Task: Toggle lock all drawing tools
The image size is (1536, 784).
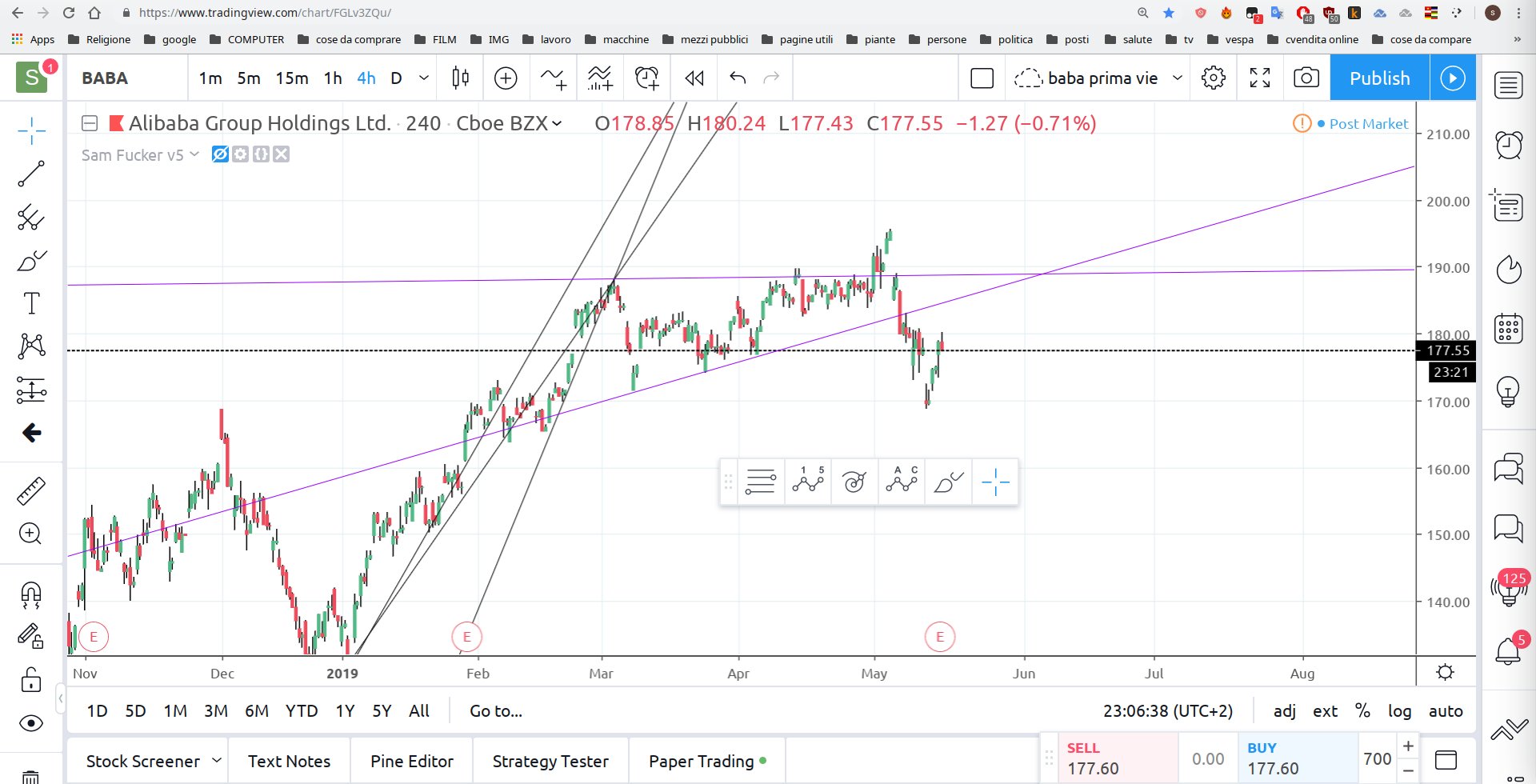Action: 31,680
